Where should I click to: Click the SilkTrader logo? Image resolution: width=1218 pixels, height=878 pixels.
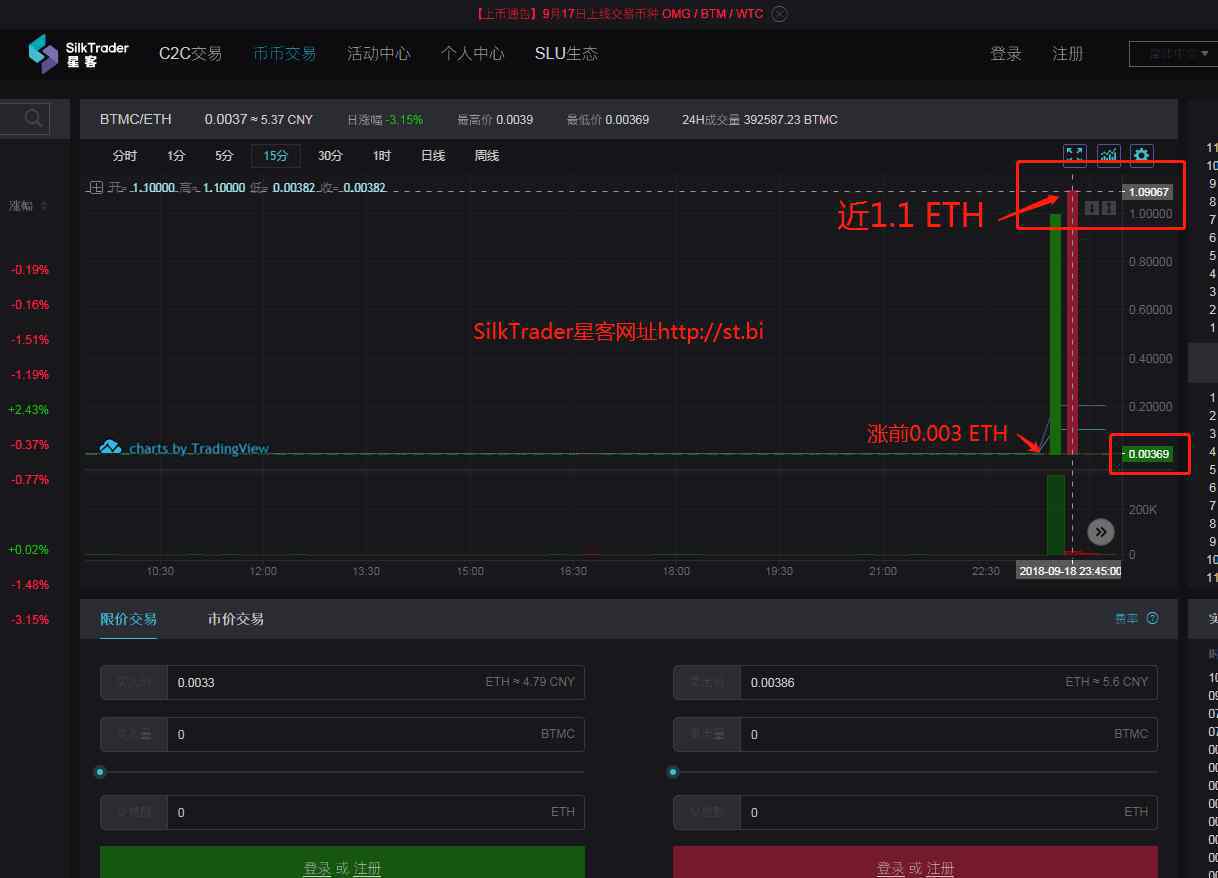point(78,54)
